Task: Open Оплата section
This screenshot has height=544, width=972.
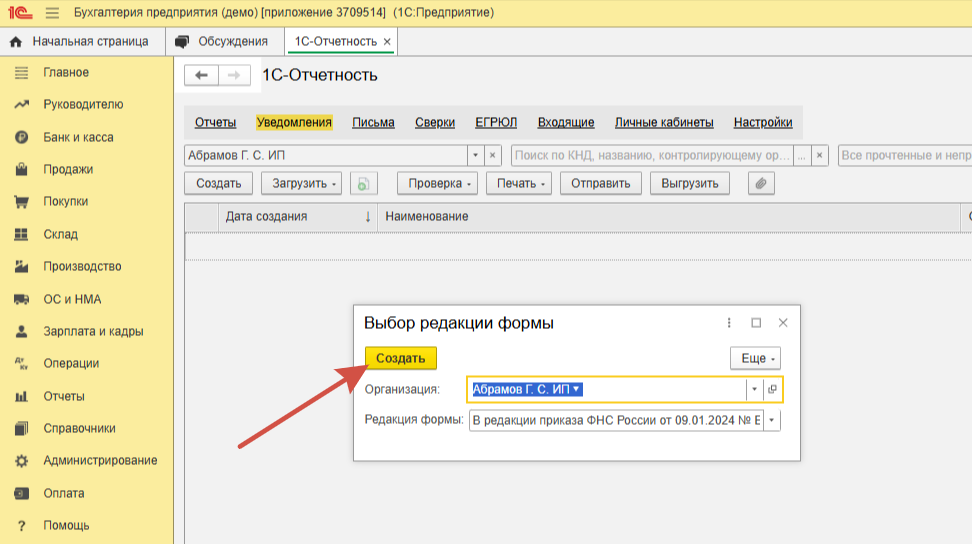Action: 64,494
